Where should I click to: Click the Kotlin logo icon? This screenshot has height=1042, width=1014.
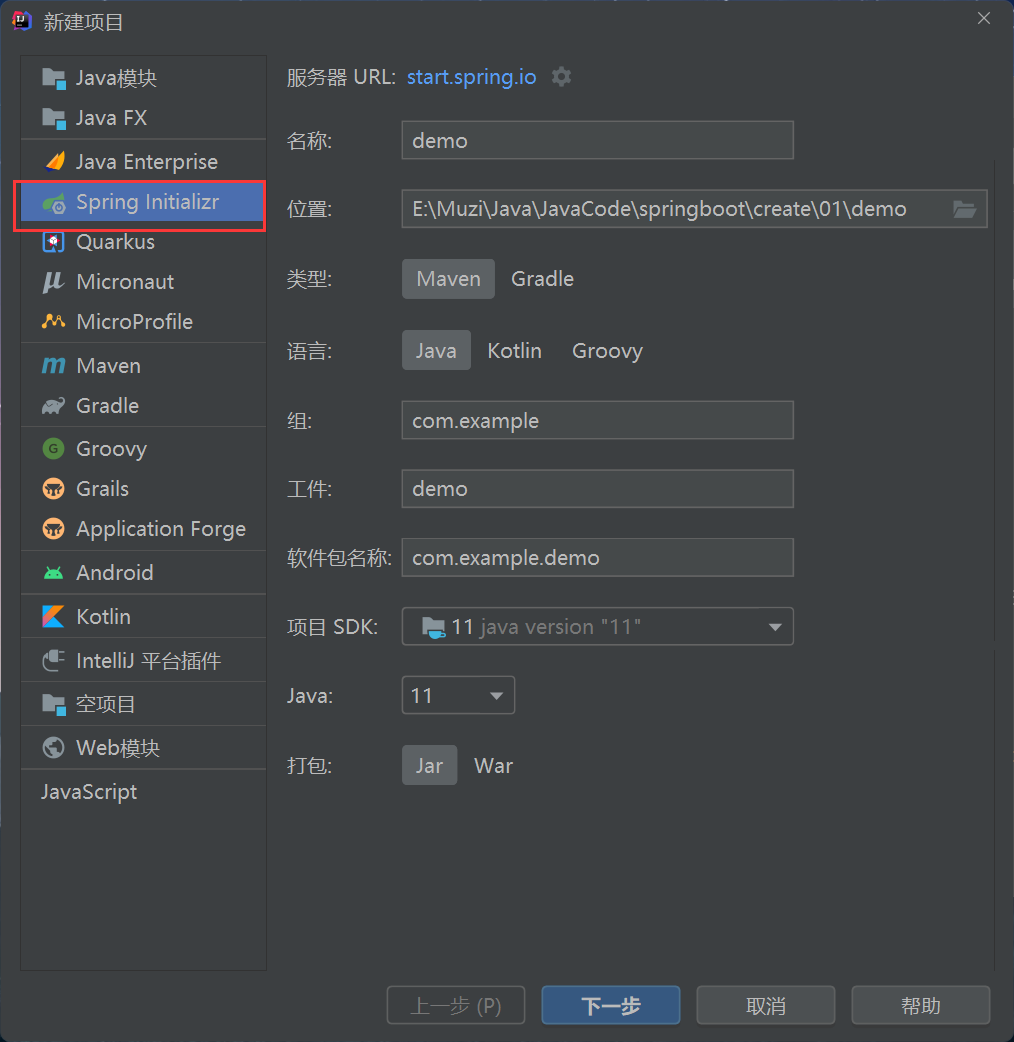point(54,617)
